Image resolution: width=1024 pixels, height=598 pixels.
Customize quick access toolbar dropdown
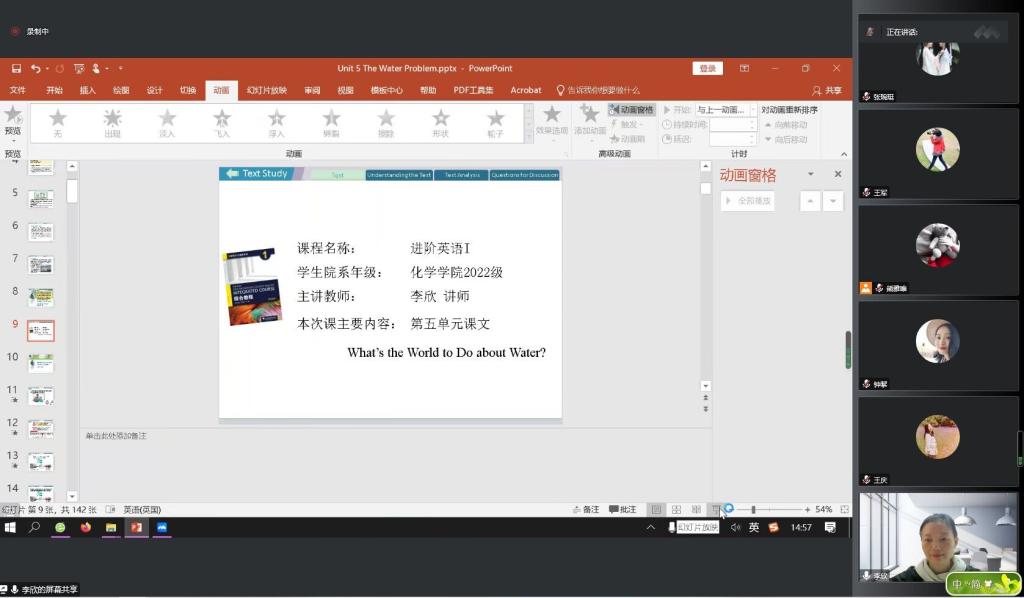(x=120, y=68)
